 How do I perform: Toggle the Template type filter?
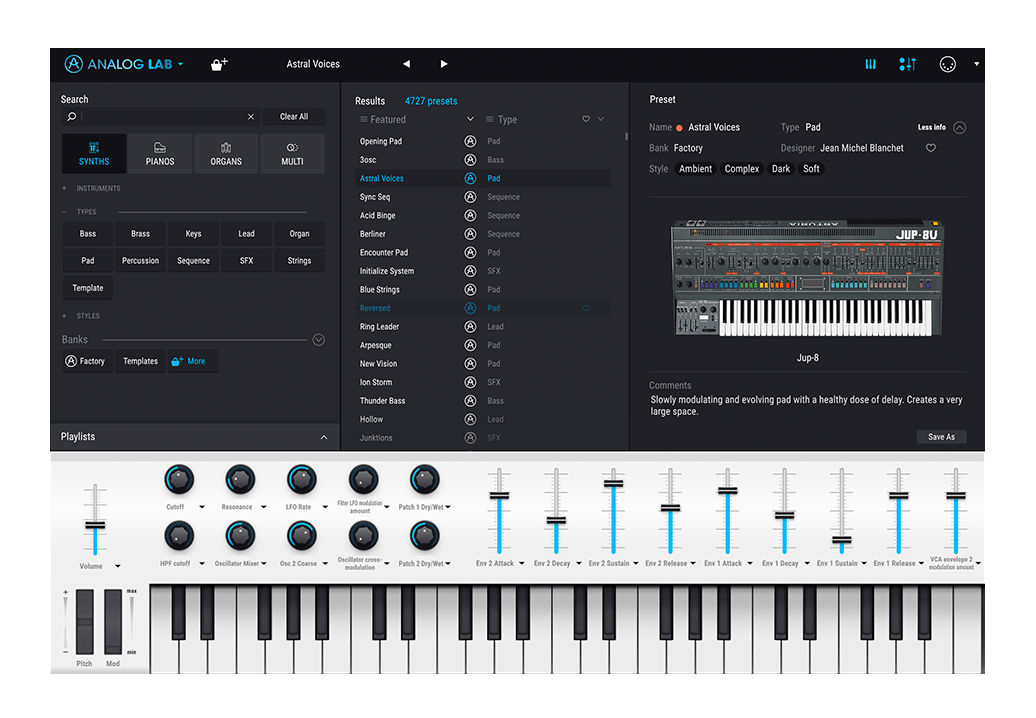point(88,288)
